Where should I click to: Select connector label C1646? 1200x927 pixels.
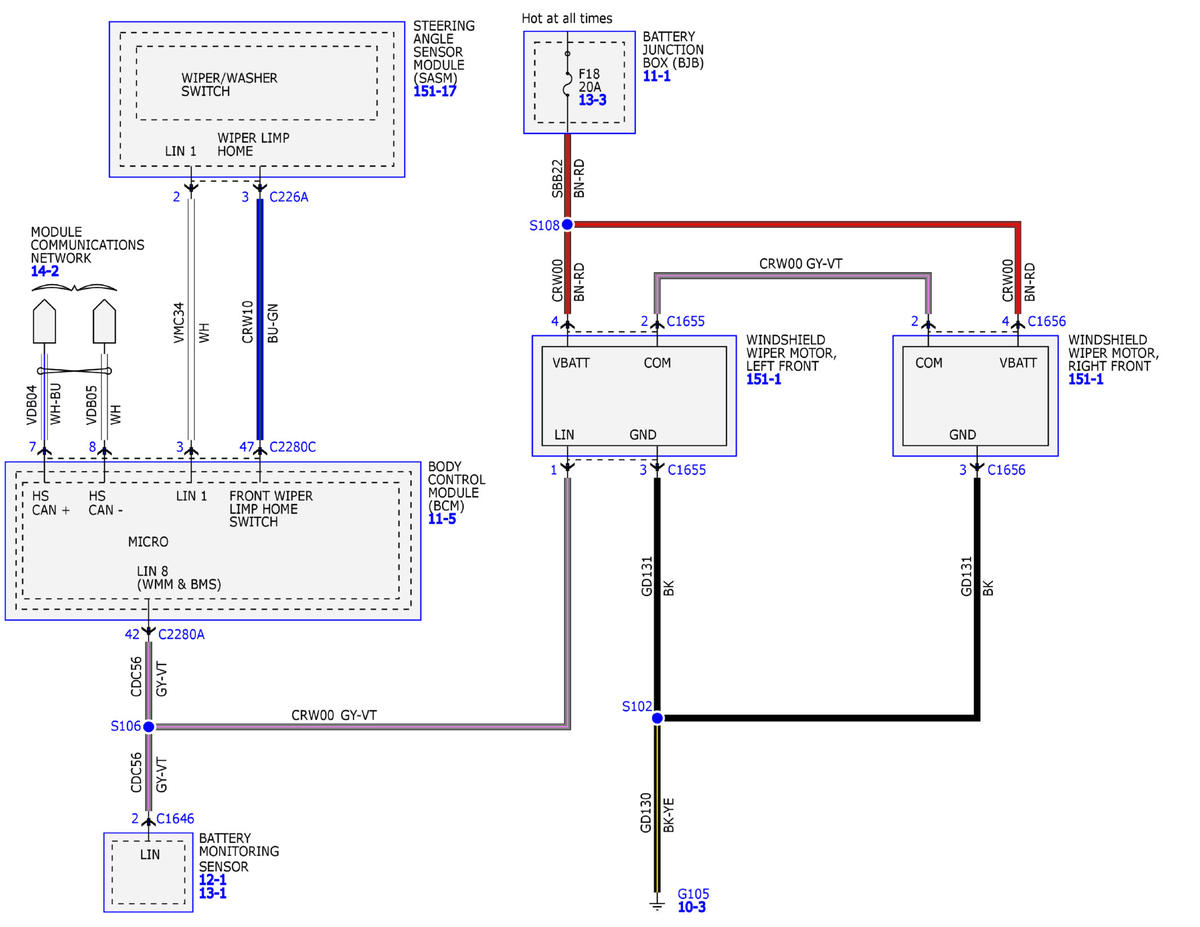coord(175,818)
